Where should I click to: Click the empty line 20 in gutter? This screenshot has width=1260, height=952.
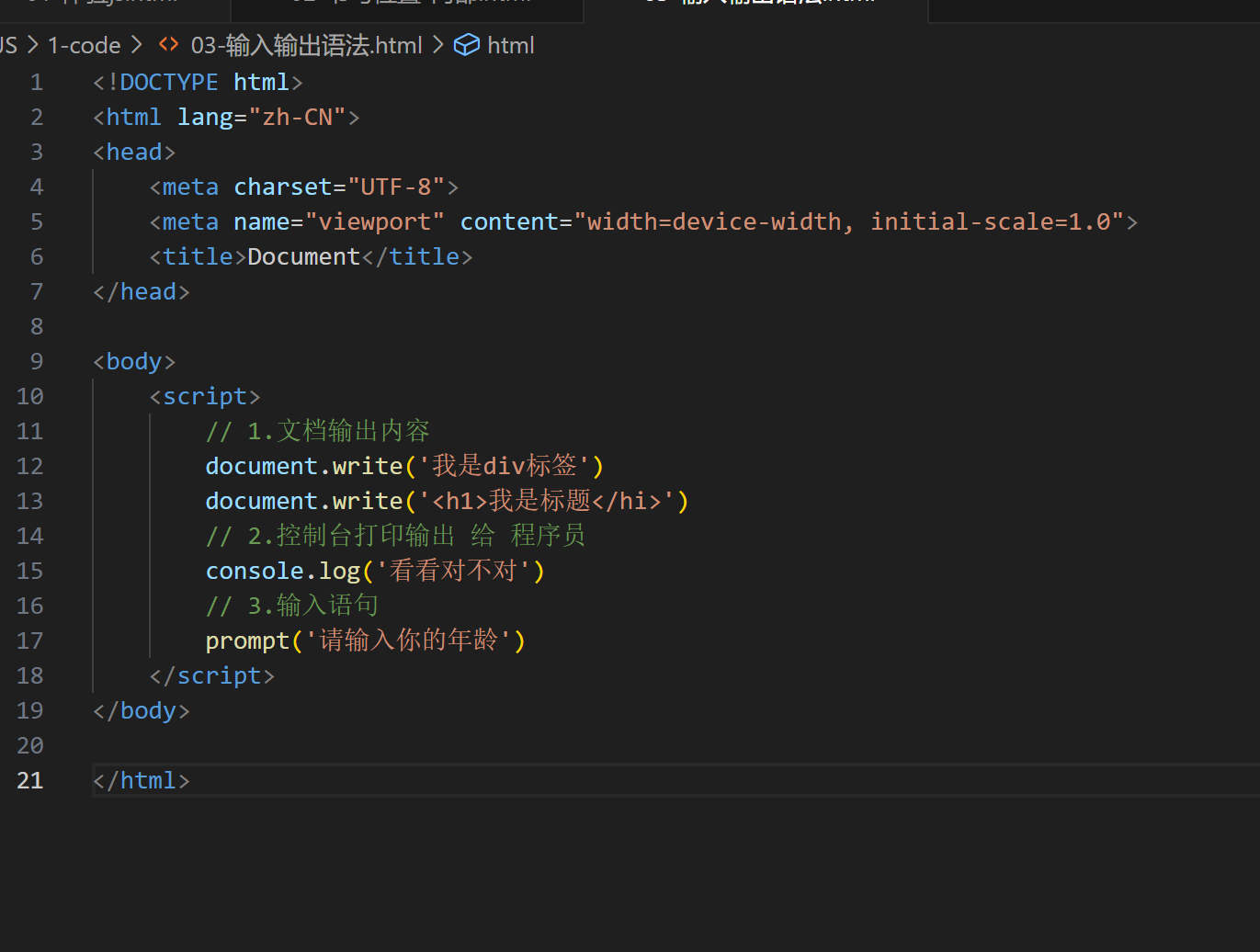coord(30,746)
